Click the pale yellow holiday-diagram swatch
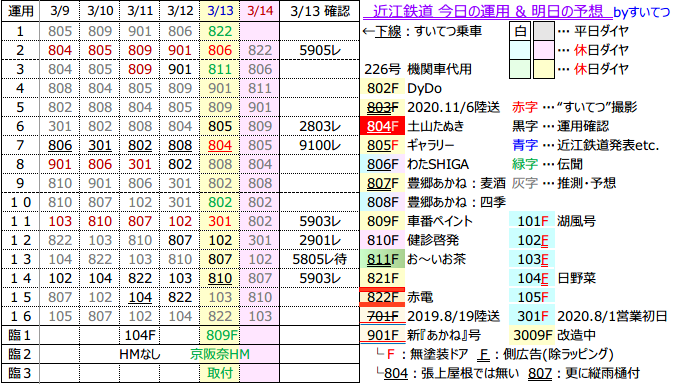The width and height of the screenshot is (678, 384). [544, 69]
